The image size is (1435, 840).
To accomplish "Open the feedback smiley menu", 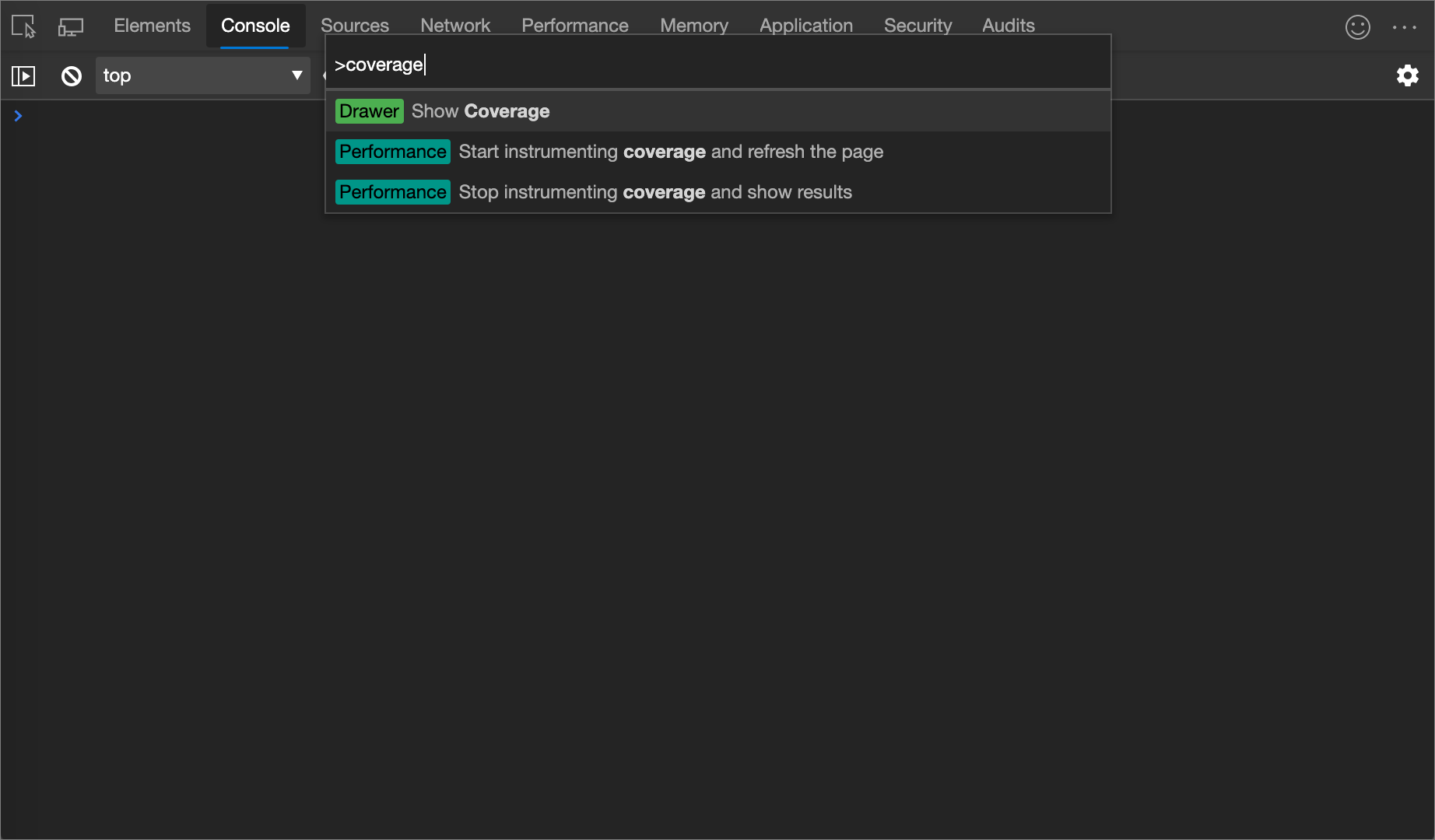I will 1357,26.
